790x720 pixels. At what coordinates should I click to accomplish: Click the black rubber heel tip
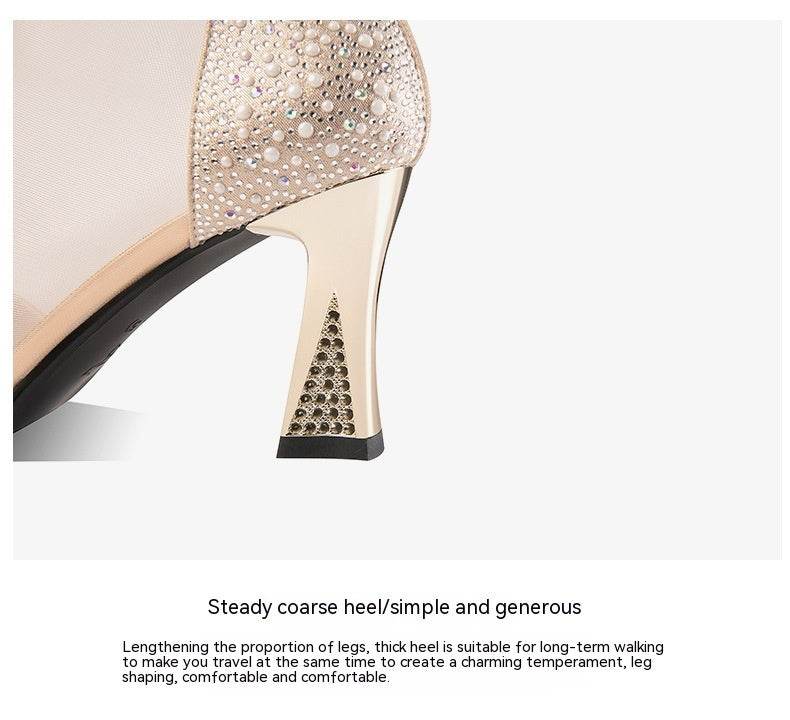(331, 446)
